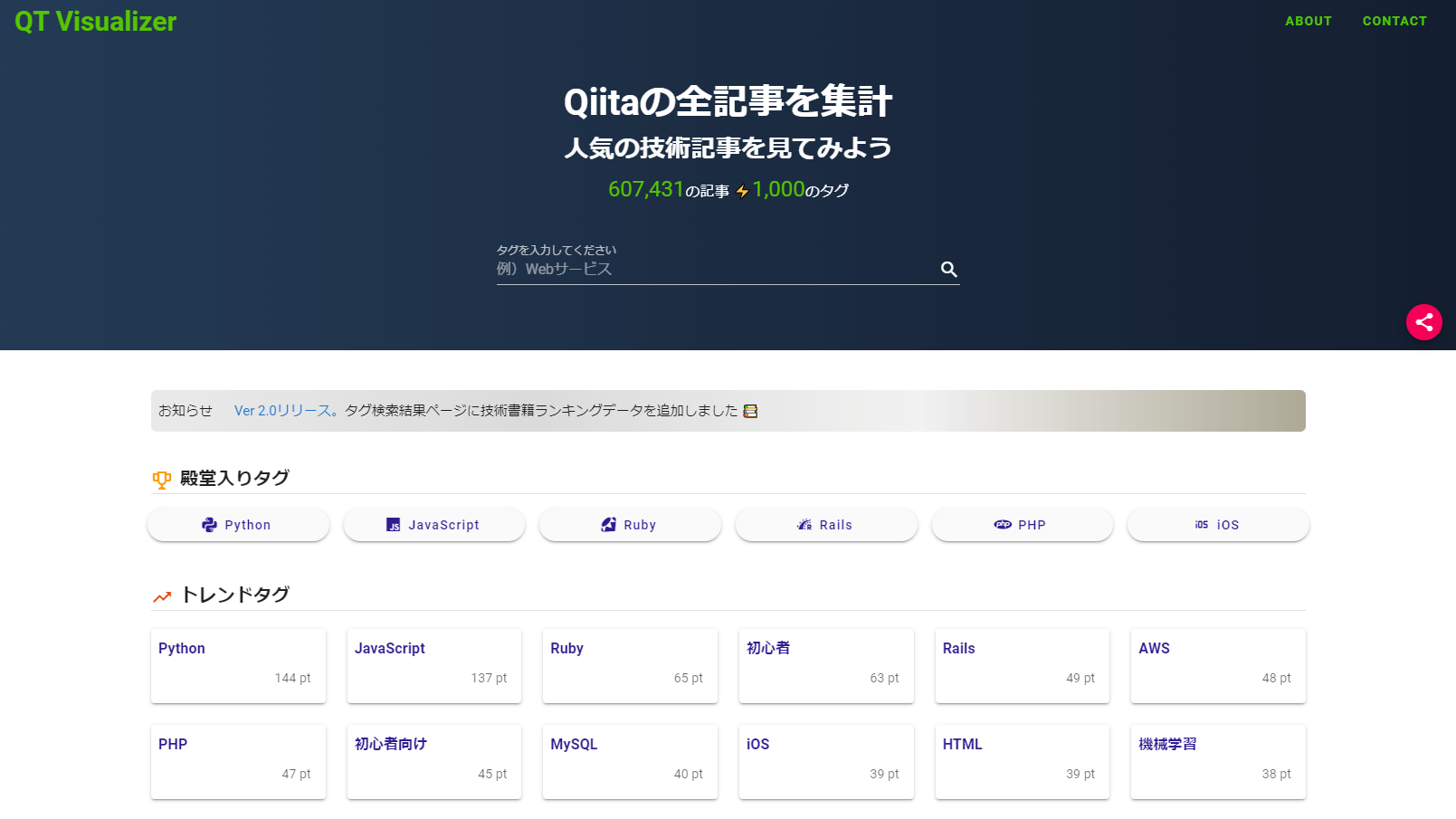Viewport: 1456px width, 819px height.
Task: Click the 607,431 article count text
Action: (x=646, y=189)
